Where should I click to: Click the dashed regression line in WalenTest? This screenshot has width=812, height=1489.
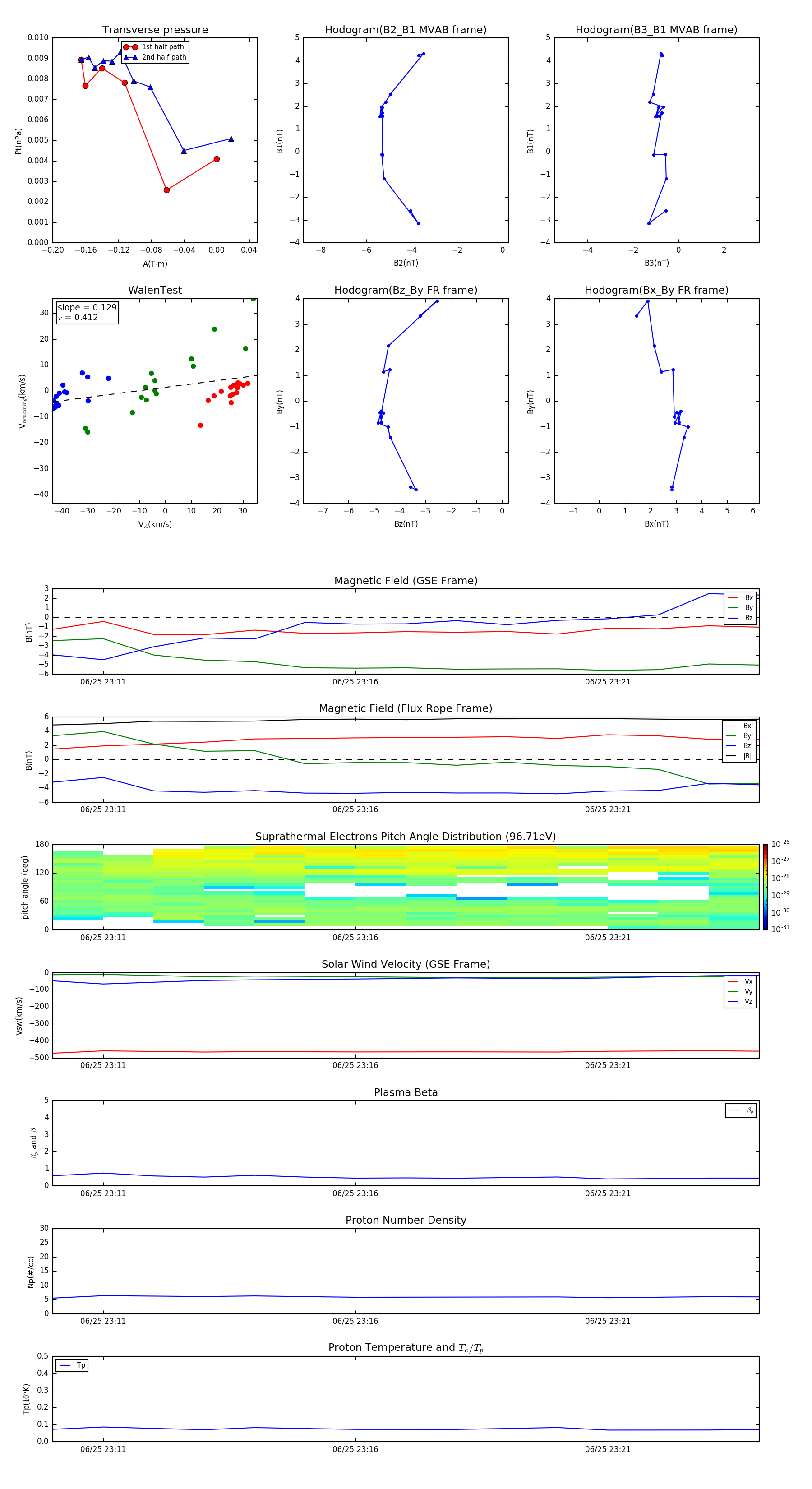(155, 388)
